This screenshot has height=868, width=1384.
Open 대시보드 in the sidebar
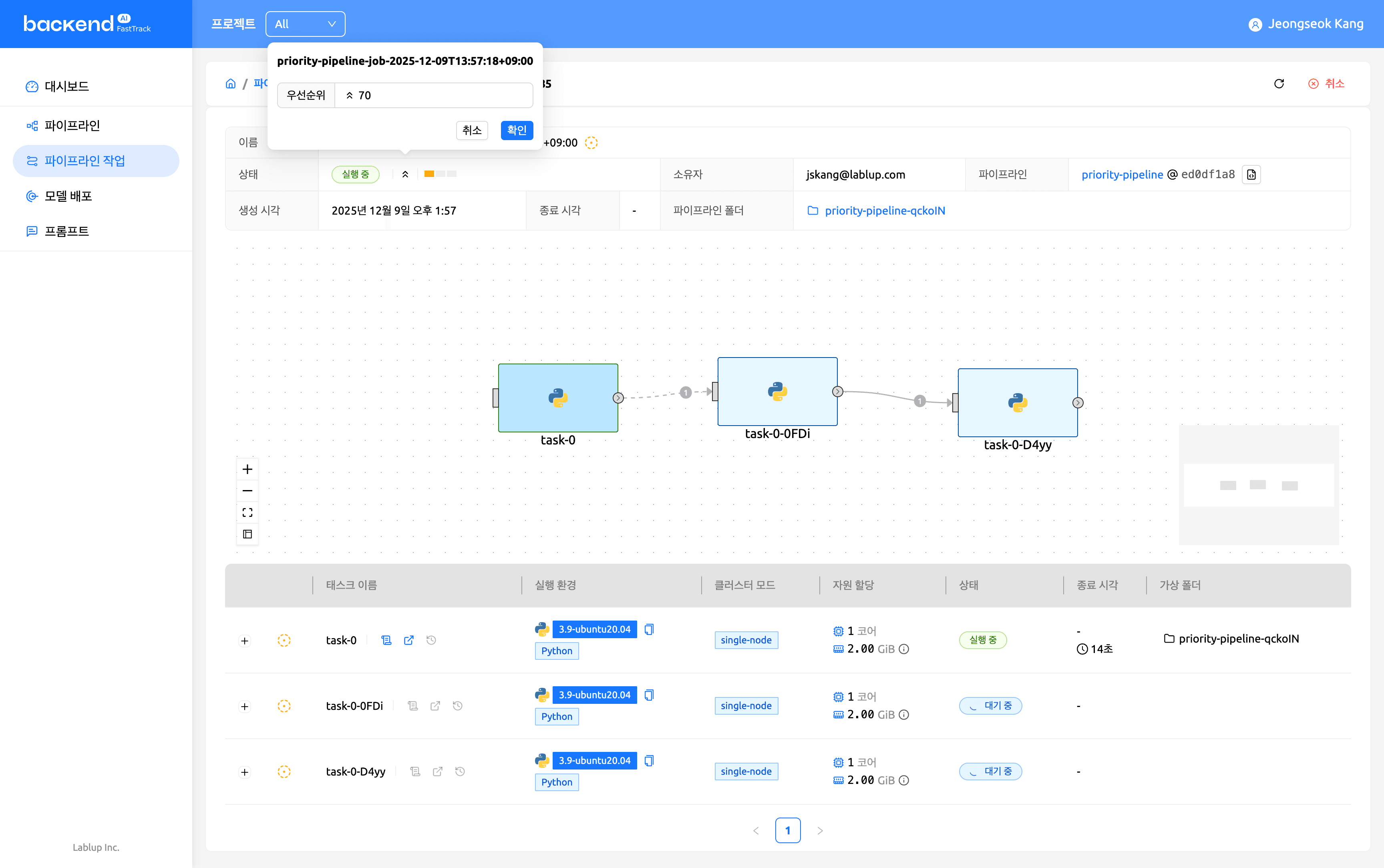(x=66, y=86)
